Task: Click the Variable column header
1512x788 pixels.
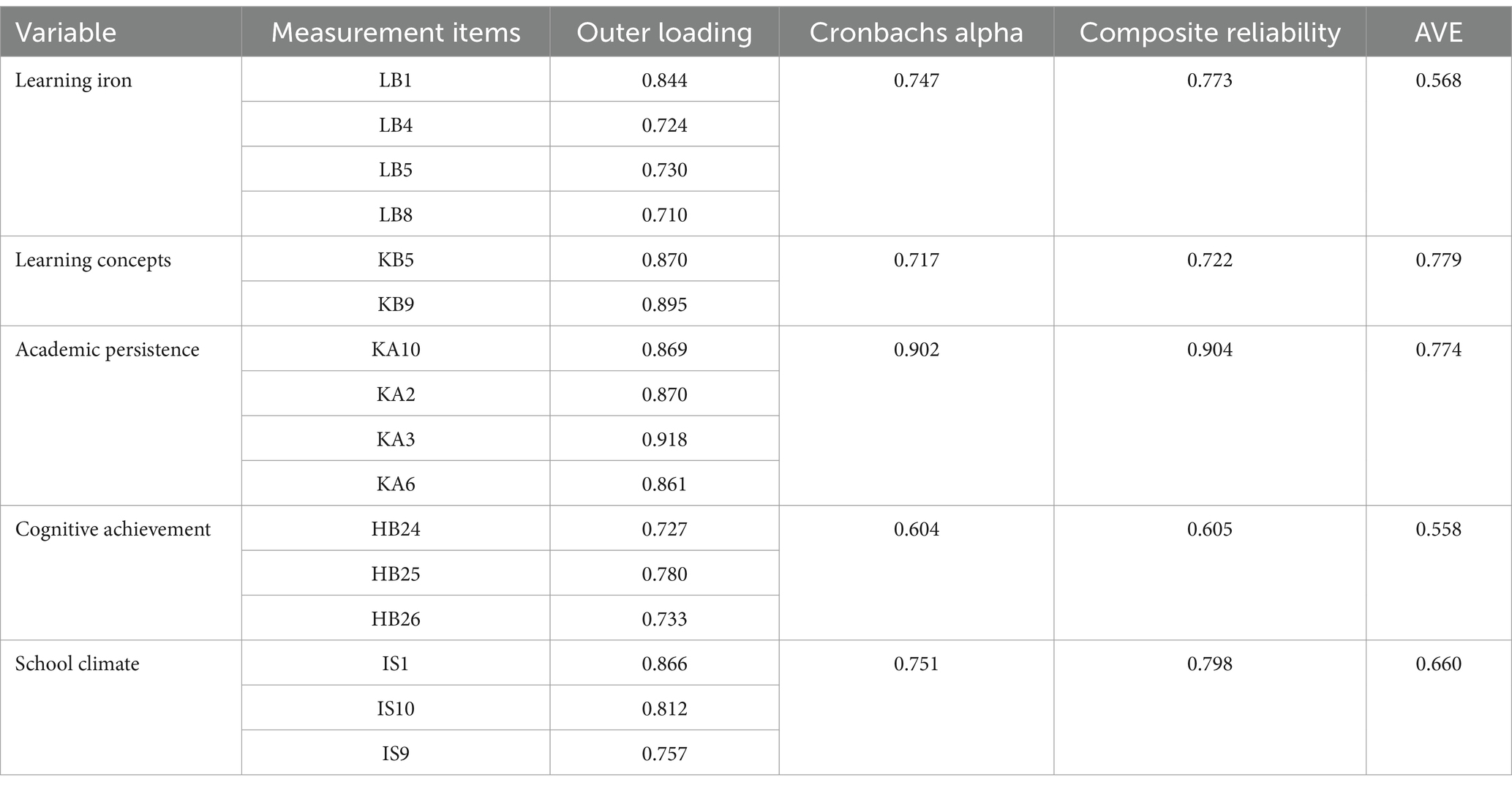Action: coord(66,32)
